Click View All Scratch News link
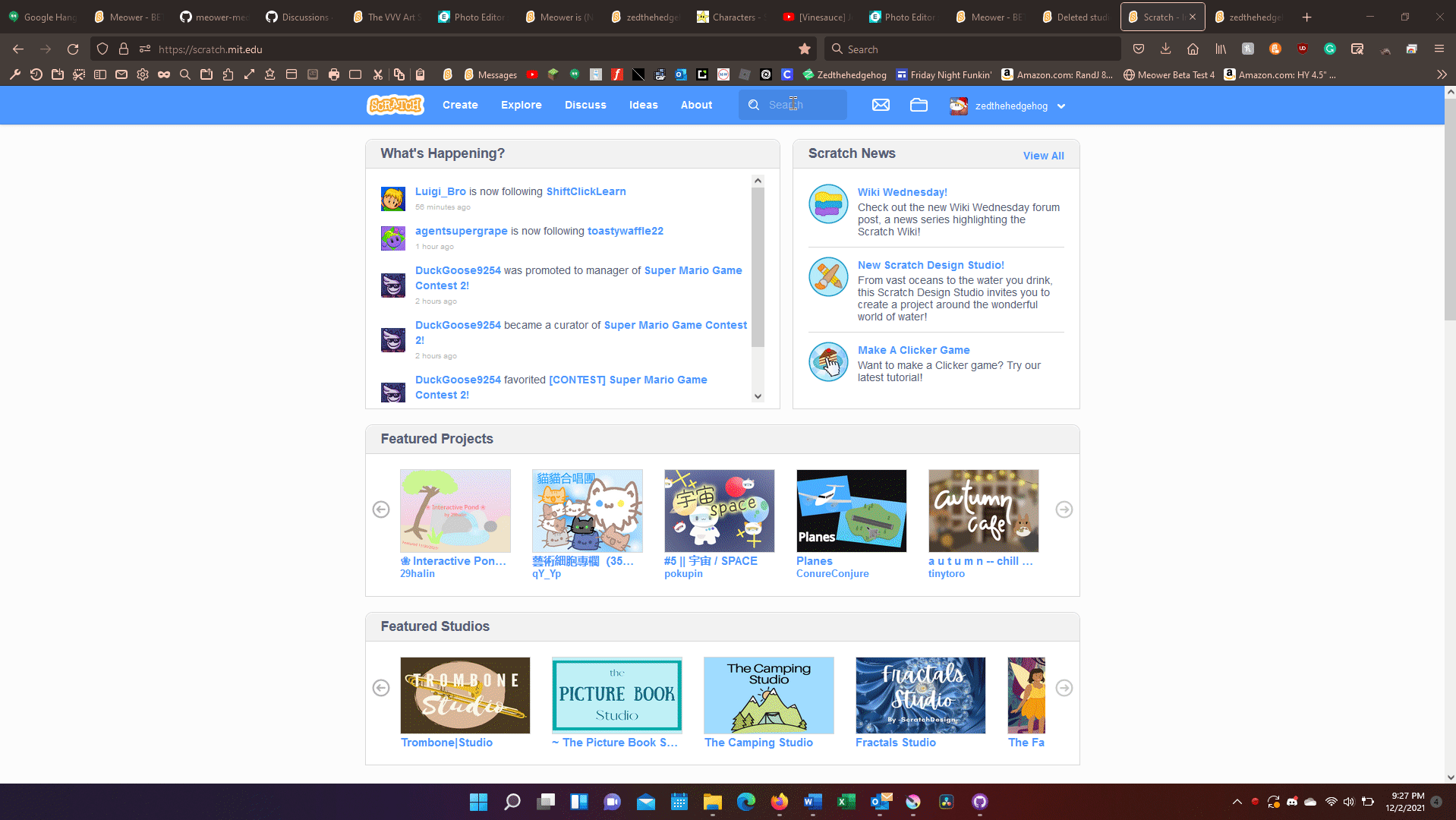Viewport: 1456px width, 820px height. [1043, 156]
